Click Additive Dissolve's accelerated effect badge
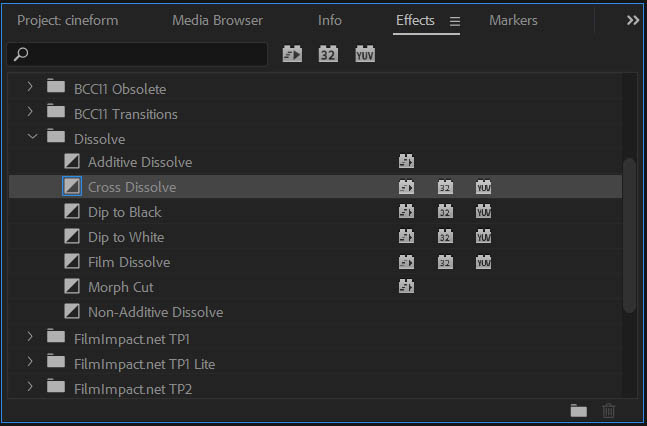The width and height of the screenshot is (647, 426). [406, 161]
